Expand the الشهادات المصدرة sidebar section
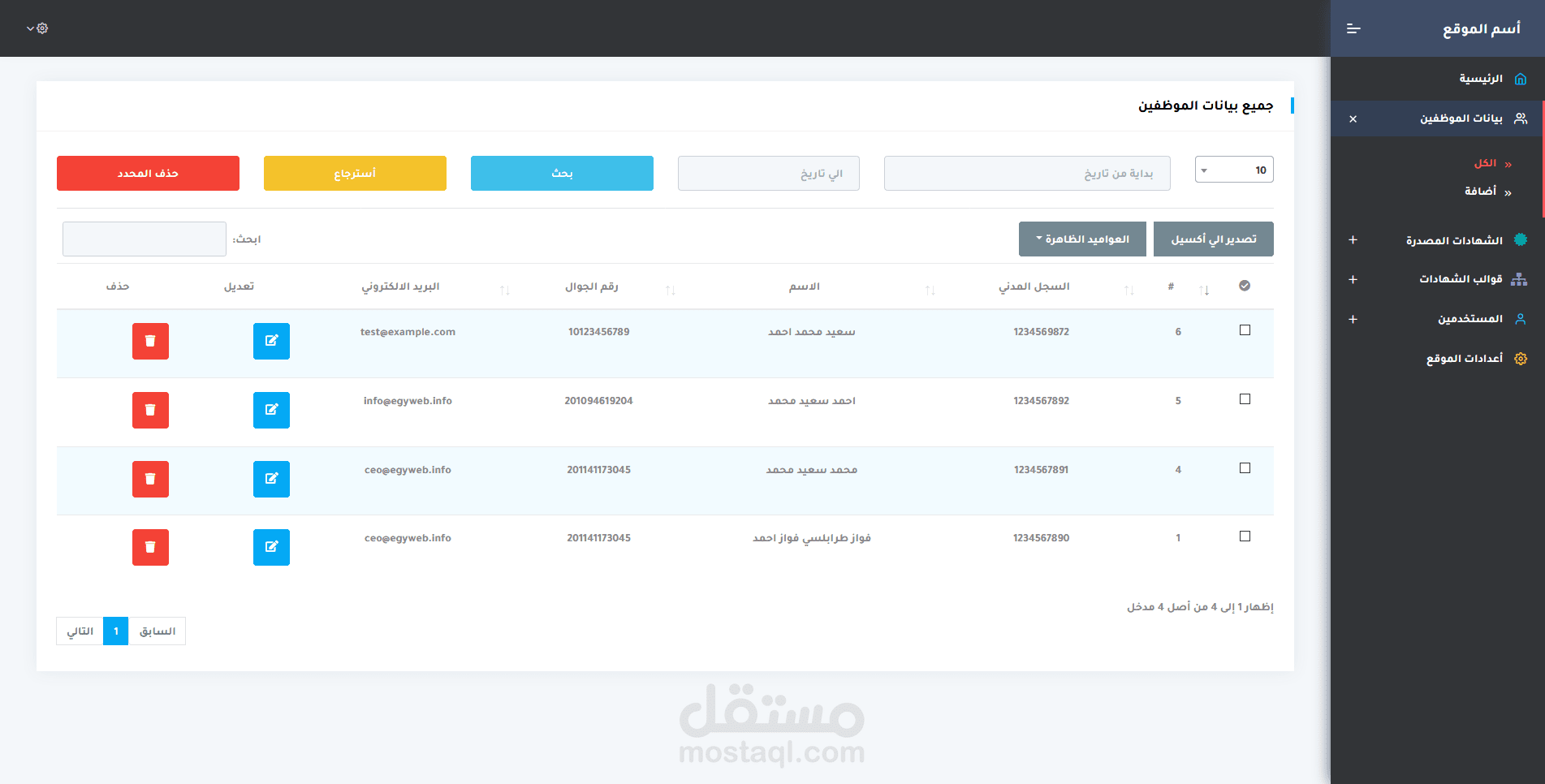1545x784 pixels. point(1353,239)
